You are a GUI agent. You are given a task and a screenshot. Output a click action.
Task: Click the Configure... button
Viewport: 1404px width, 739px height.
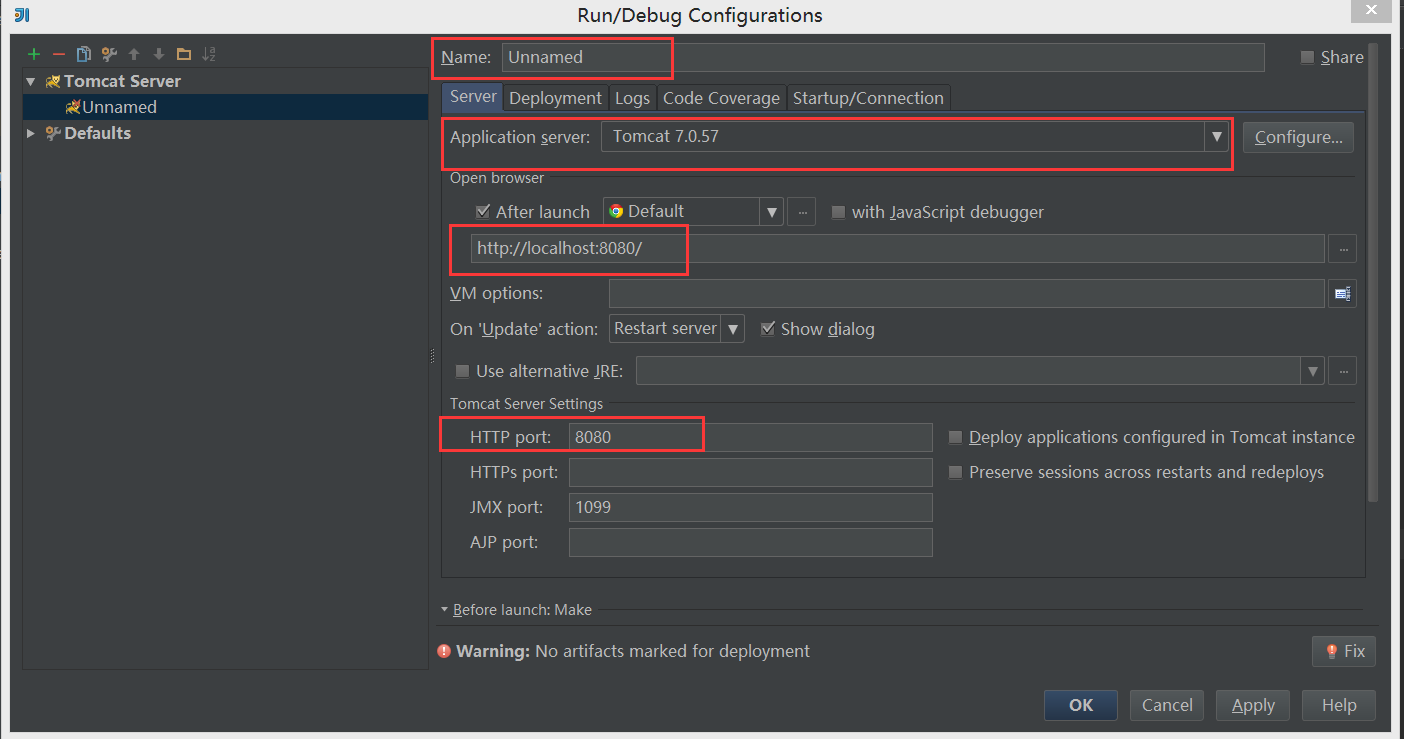[1298, 137]
